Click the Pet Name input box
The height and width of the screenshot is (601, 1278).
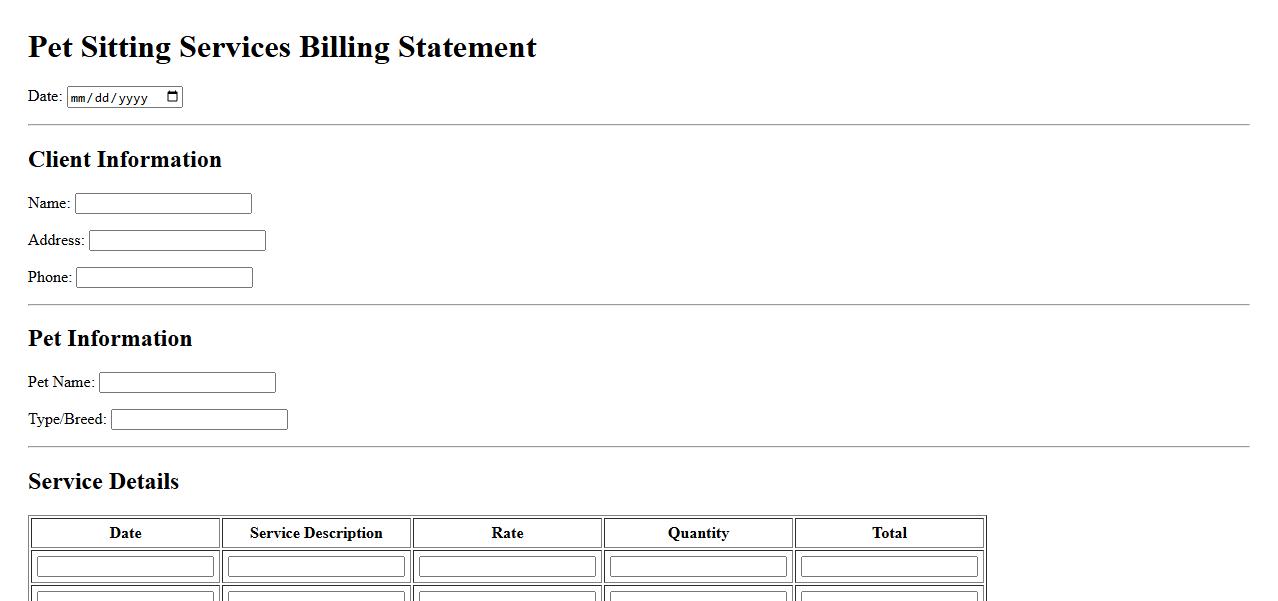(x=187, y=383)
